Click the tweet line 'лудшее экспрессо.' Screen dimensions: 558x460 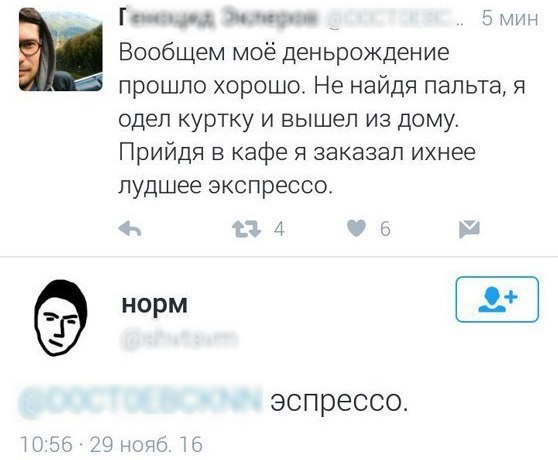point(226,185)
